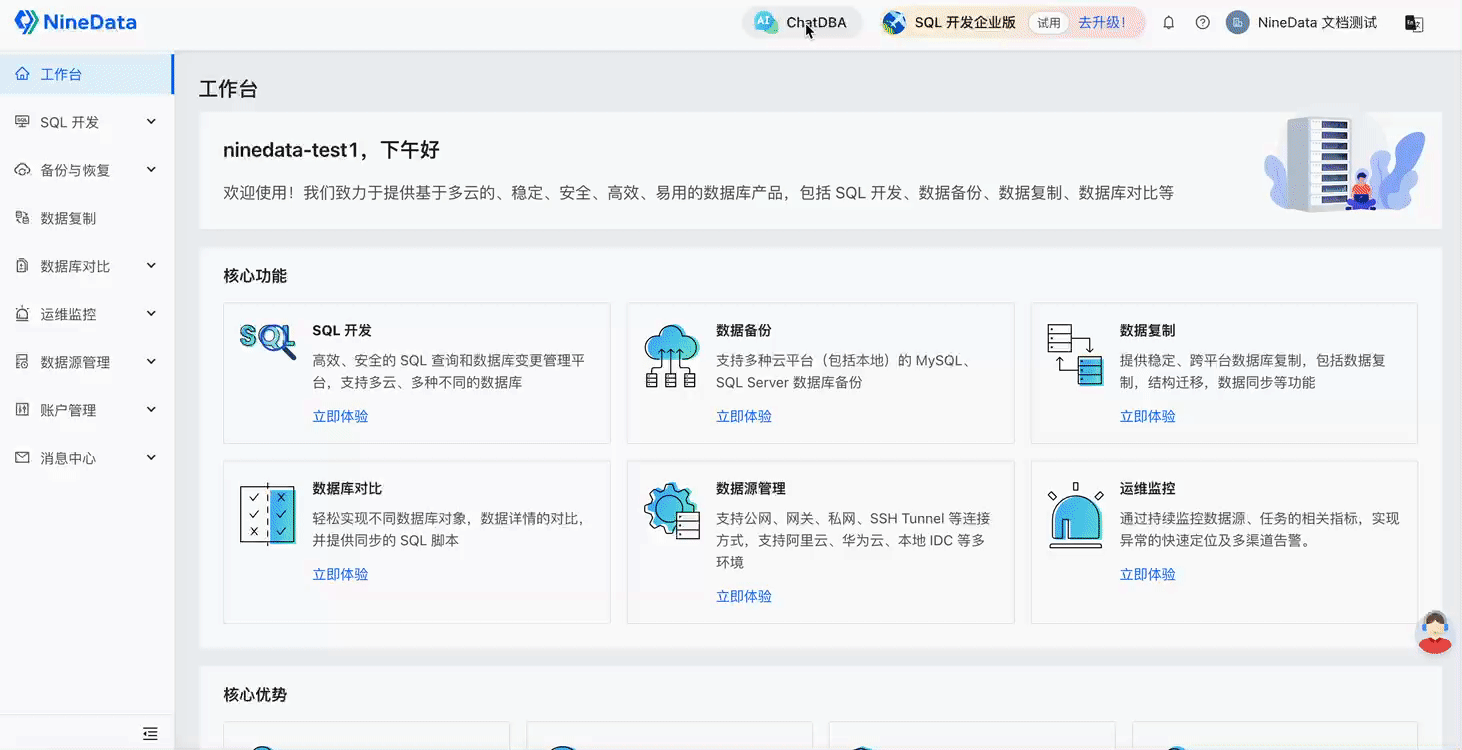Expand the 数据源管理 sidebar chevron

click(x=151, y=362)
